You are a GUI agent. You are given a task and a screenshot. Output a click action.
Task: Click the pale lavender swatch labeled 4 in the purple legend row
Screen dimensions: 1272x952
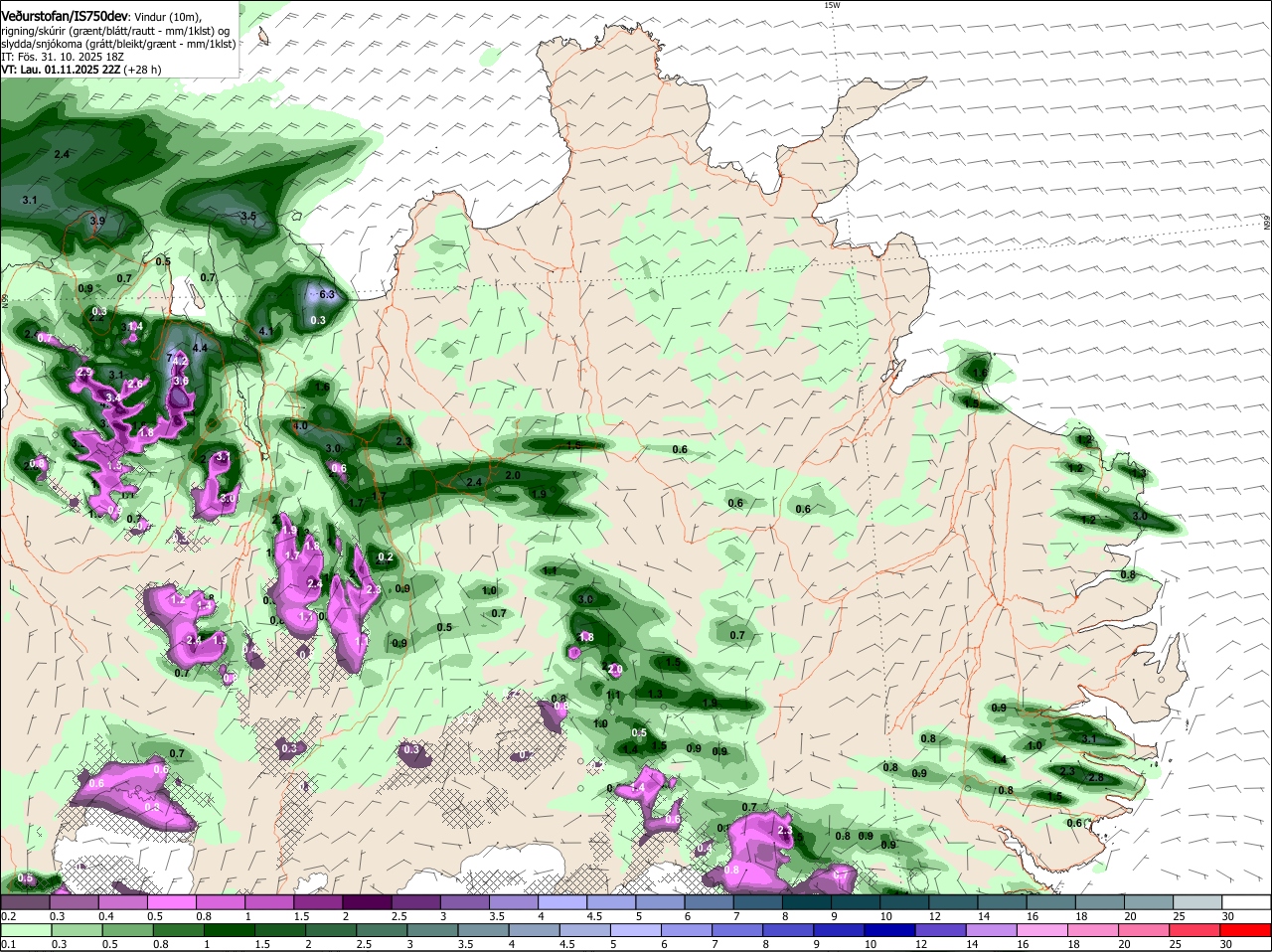pyautogui.click(x=562, y=902)
